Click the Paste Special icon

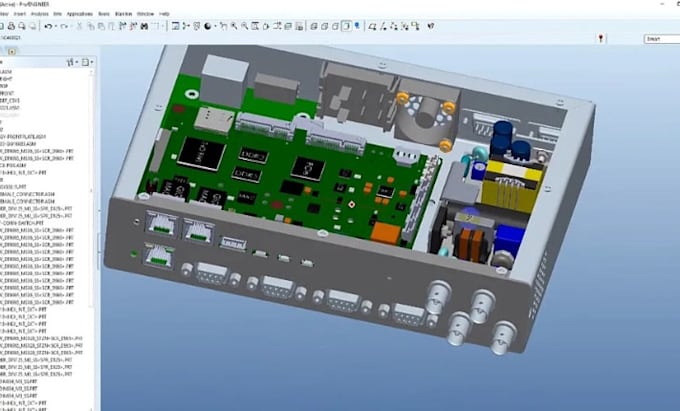[x=111, y=26]
